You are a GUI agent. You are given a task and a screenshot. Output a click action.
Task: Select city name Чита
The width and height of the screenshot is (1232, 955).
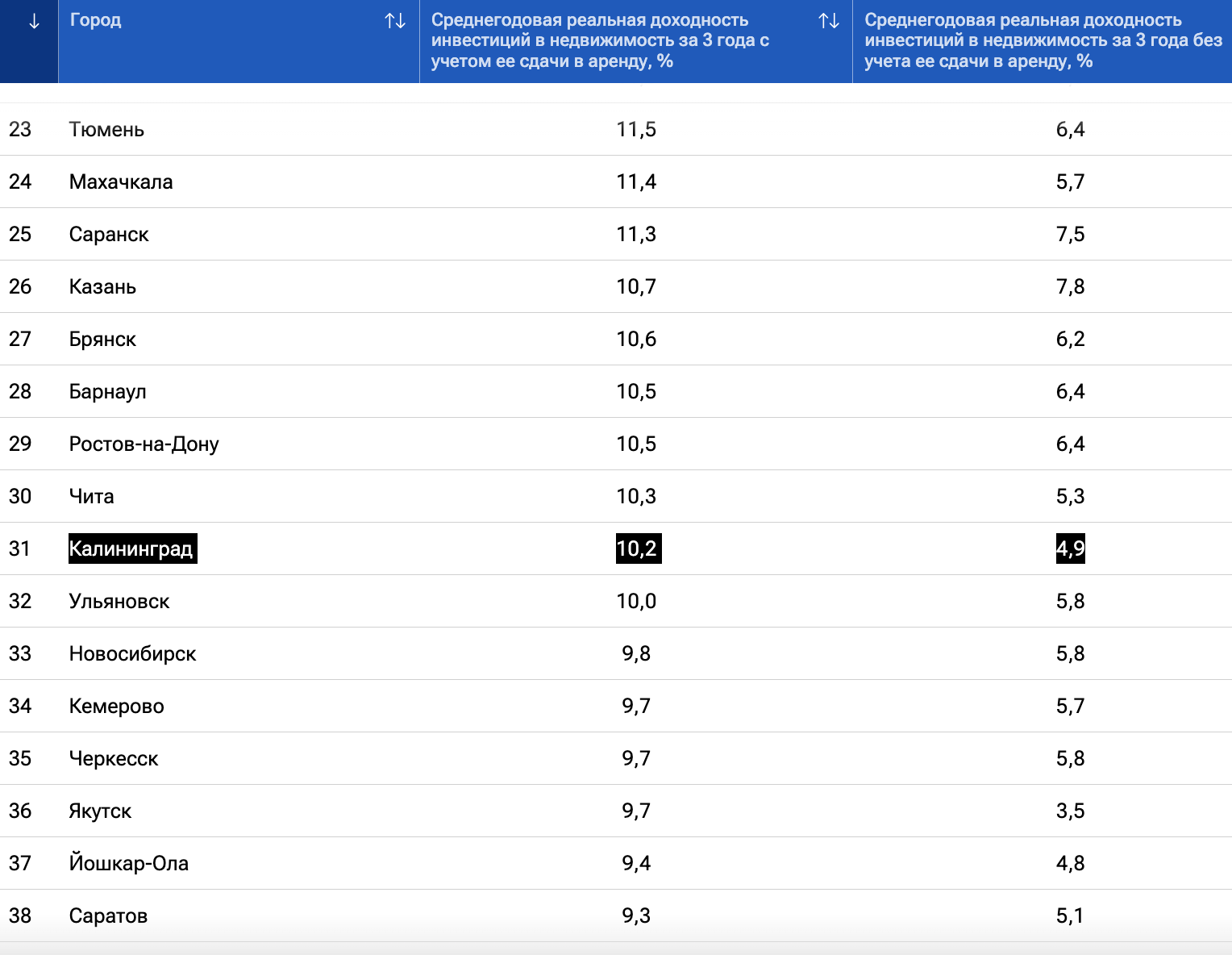click(91, 497)
